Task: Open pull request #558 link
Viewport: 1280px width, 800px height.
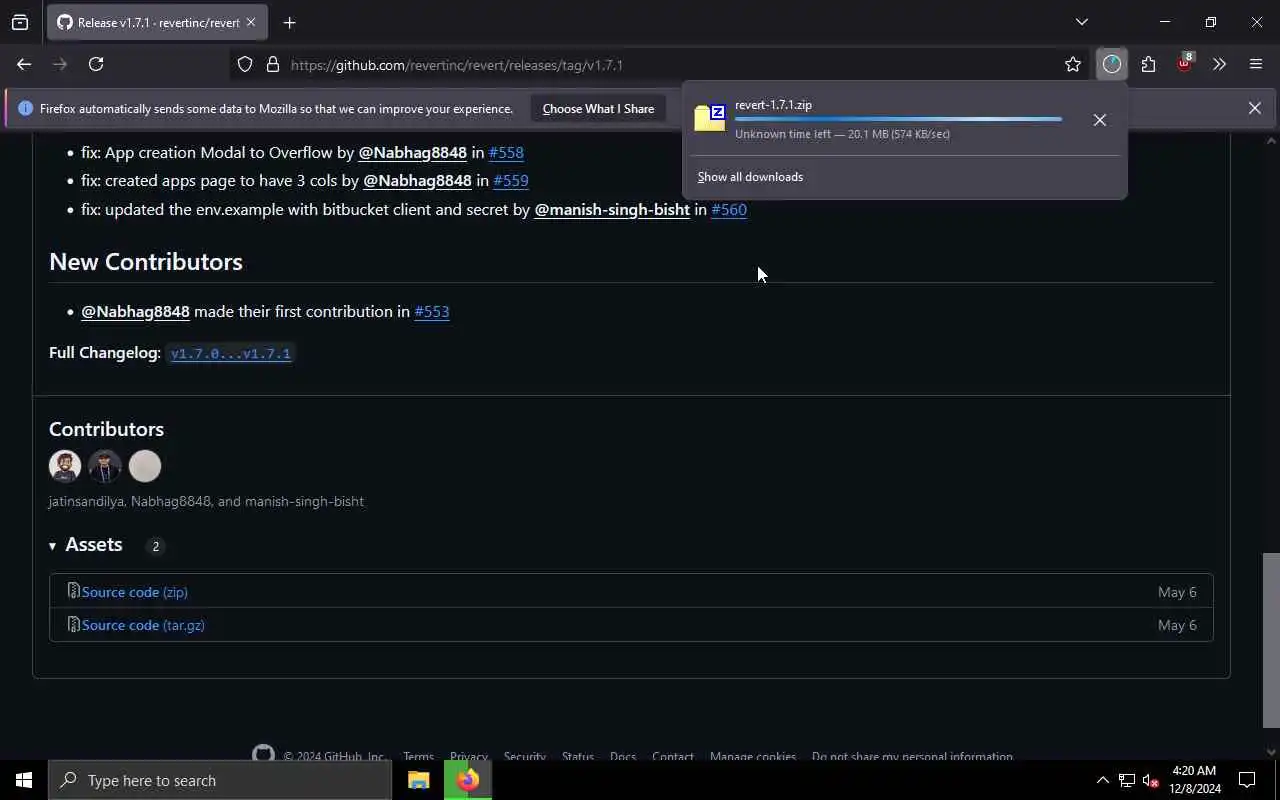Action: [x=506, y=152]
